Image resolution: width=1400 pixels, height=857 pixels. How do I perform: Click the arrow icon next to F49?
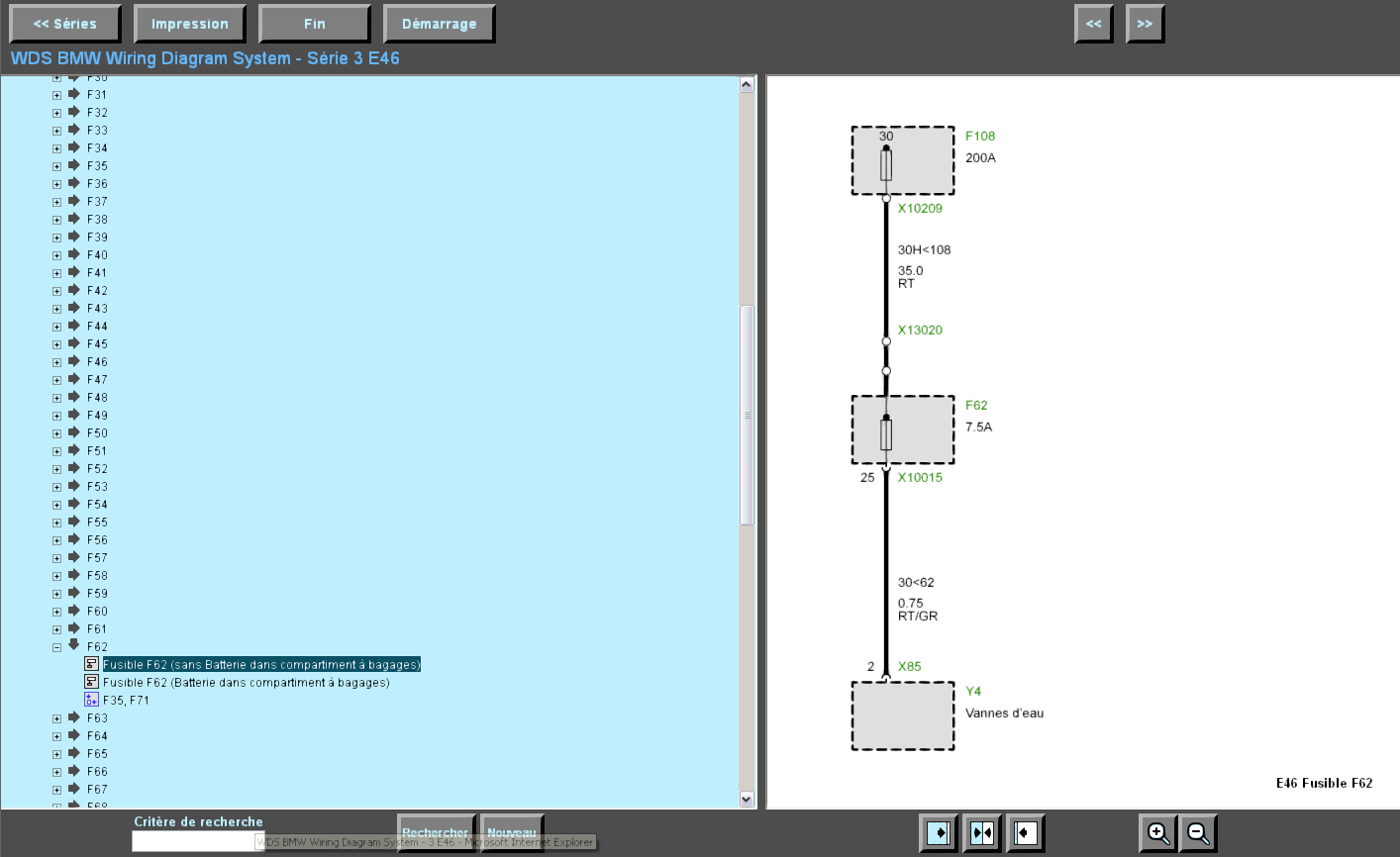pos(73,415)
